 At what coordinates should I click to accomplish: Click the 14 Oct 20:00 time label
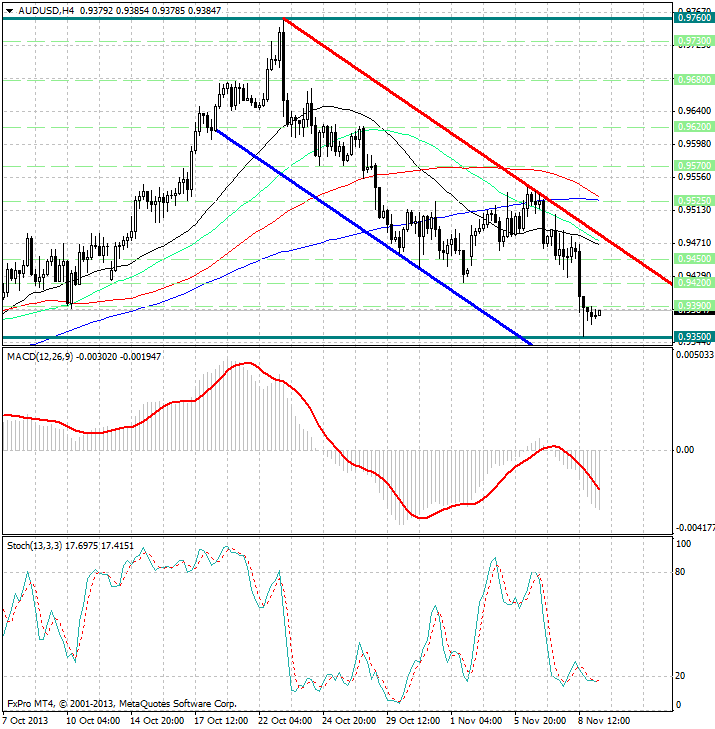coord(157,721)
